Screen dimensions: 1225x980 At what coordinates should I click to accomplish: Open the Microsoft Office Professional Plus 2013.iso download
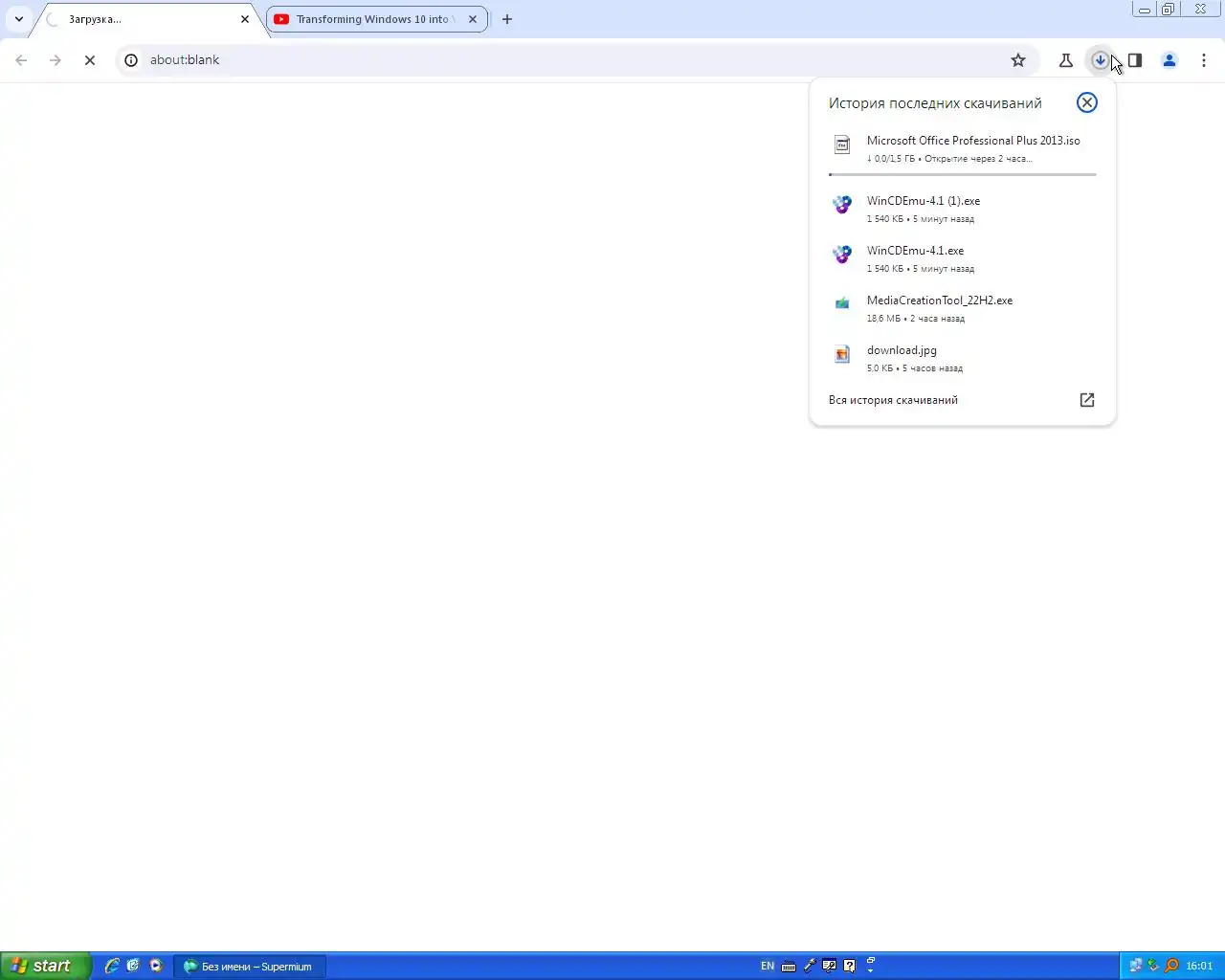coord(962,148)
